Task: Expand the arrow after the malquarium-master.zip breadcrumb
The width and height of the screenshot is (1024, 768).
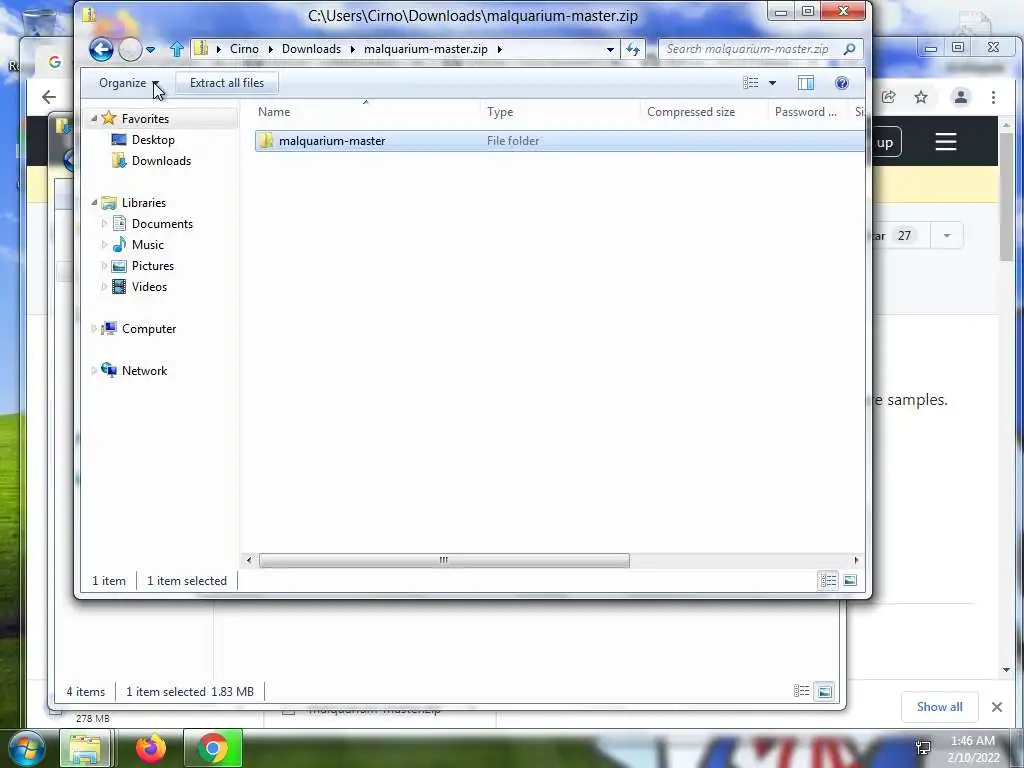Action: pos(500,49)
